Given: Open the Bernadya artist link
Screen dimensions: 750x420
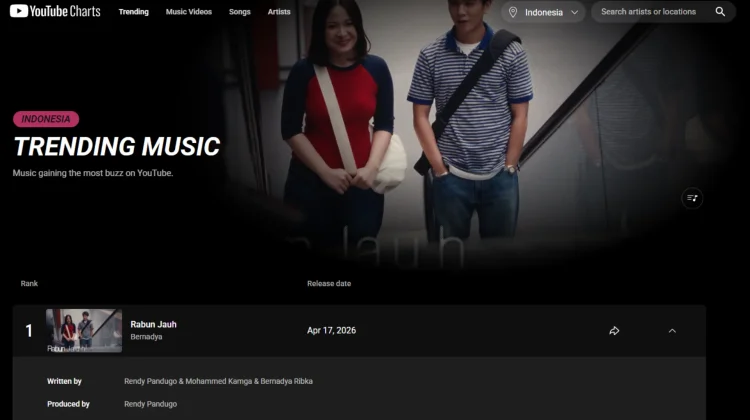Looking at the screenshot, I should [146, 337].
